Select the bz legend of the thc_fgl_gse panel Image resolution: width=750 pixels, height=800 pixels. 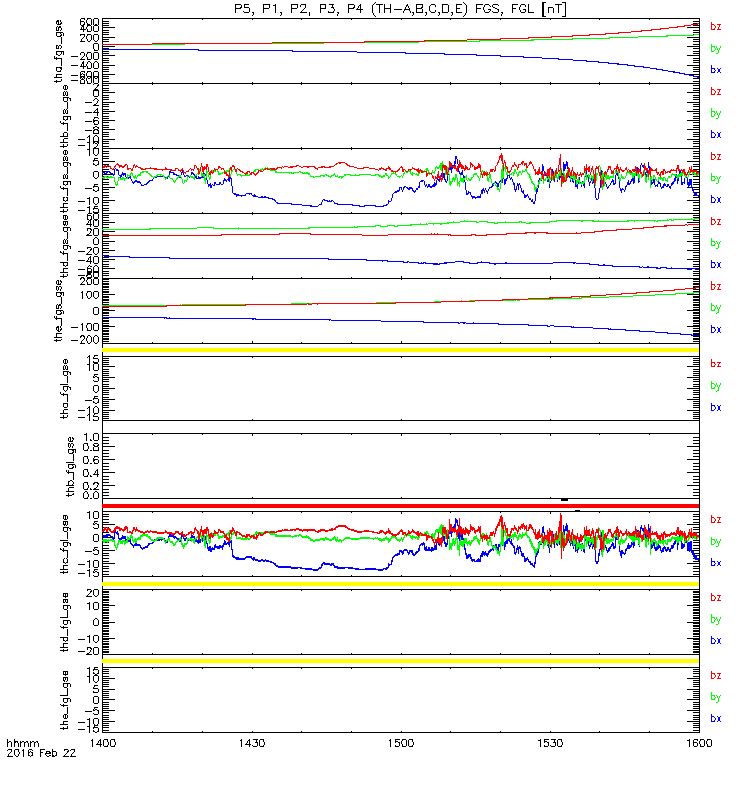[x=716, y=519]
